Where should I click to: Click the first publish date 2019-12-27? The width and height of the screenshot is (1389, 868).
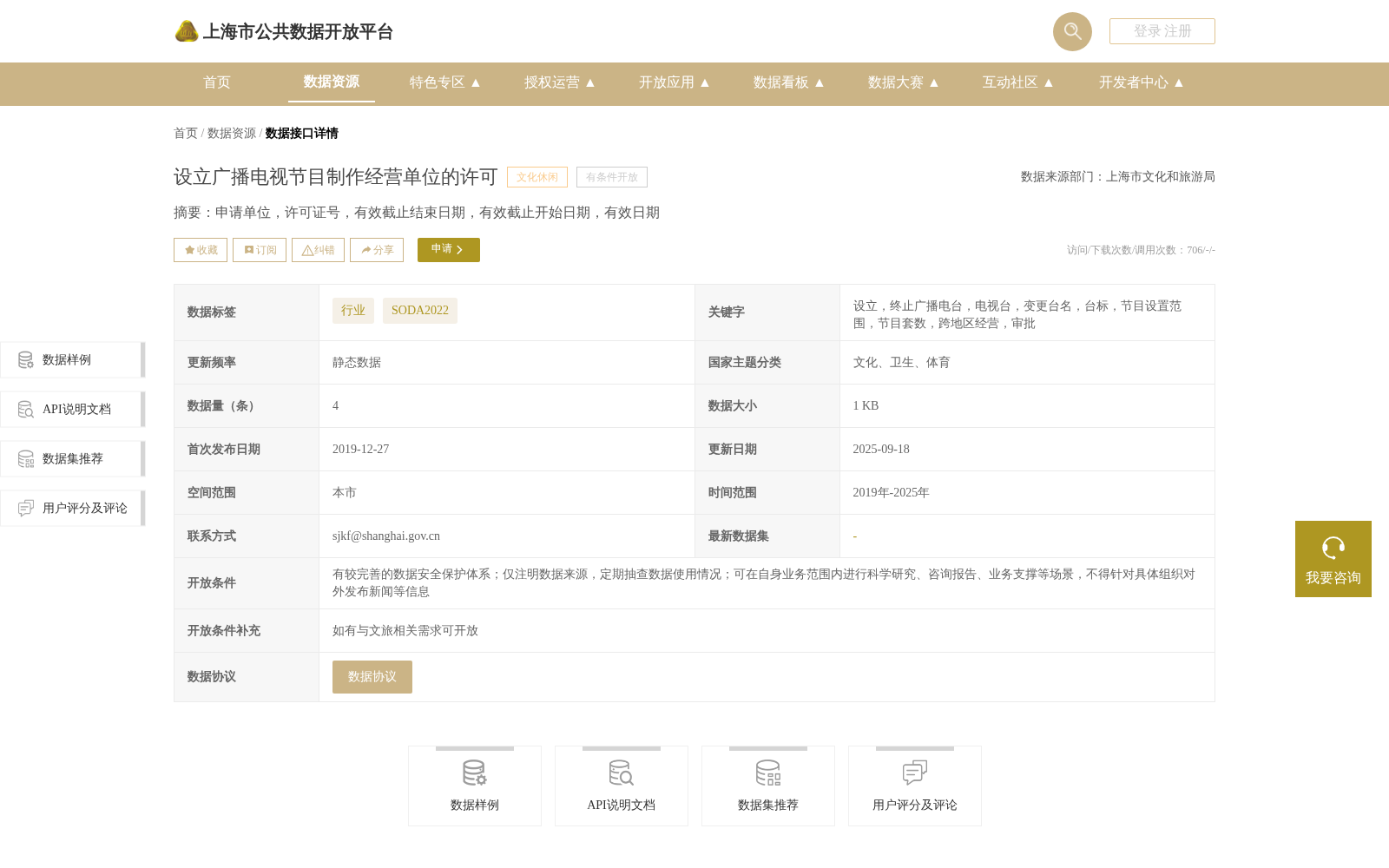[360, 450]
